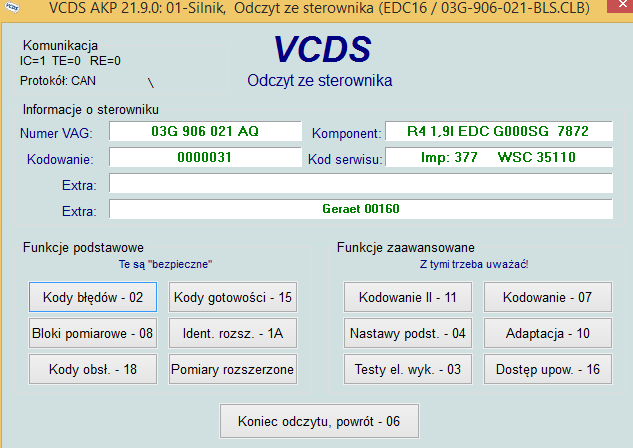Click the 'Komponent:' label
This screenshot has height=448, width=633.
pyautogui.click(x=347, y=133)
